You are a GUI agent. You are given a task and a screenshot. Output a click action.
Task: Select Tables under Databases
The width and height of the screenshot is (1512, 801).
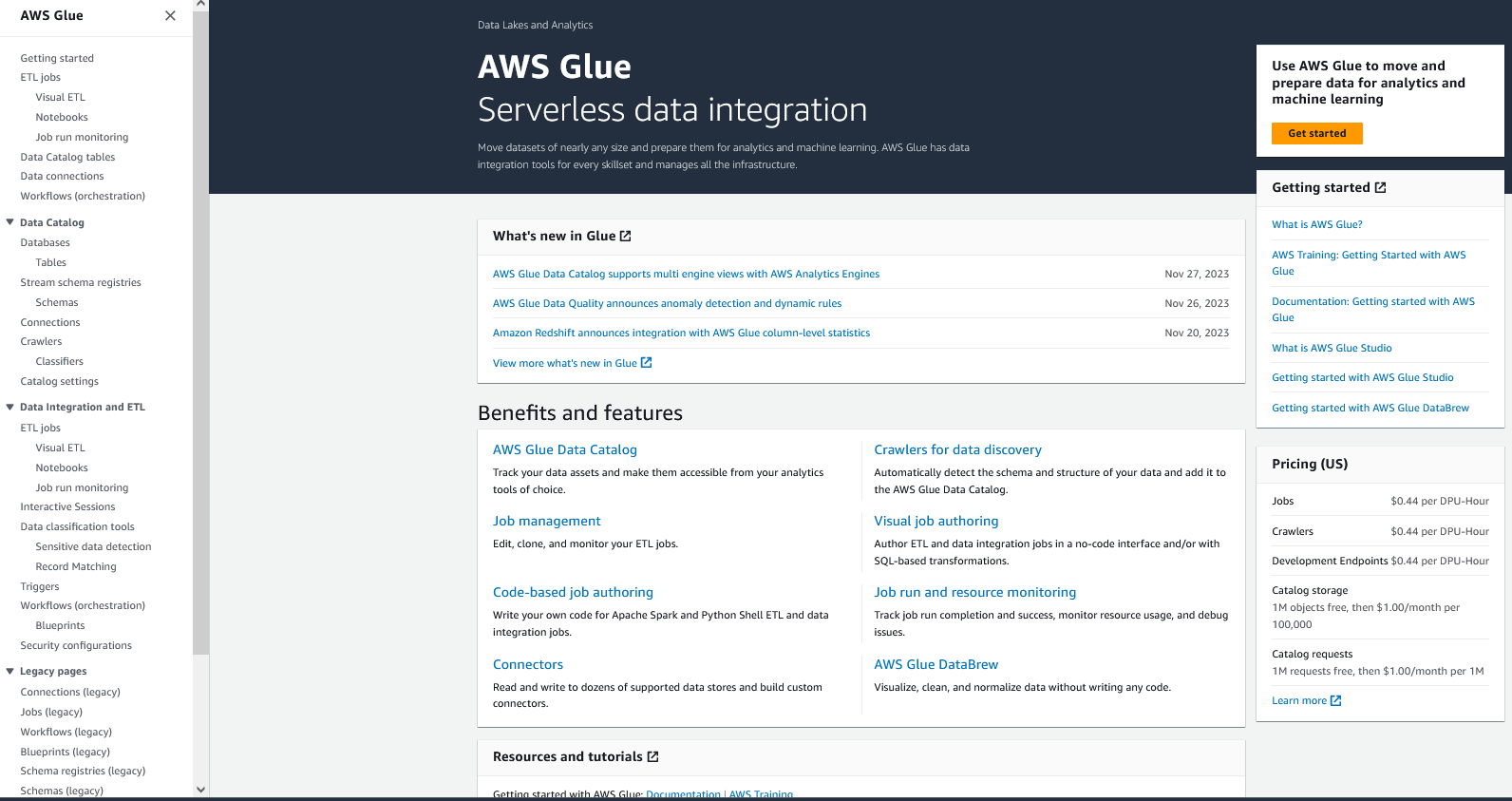(x=50, y=262)
